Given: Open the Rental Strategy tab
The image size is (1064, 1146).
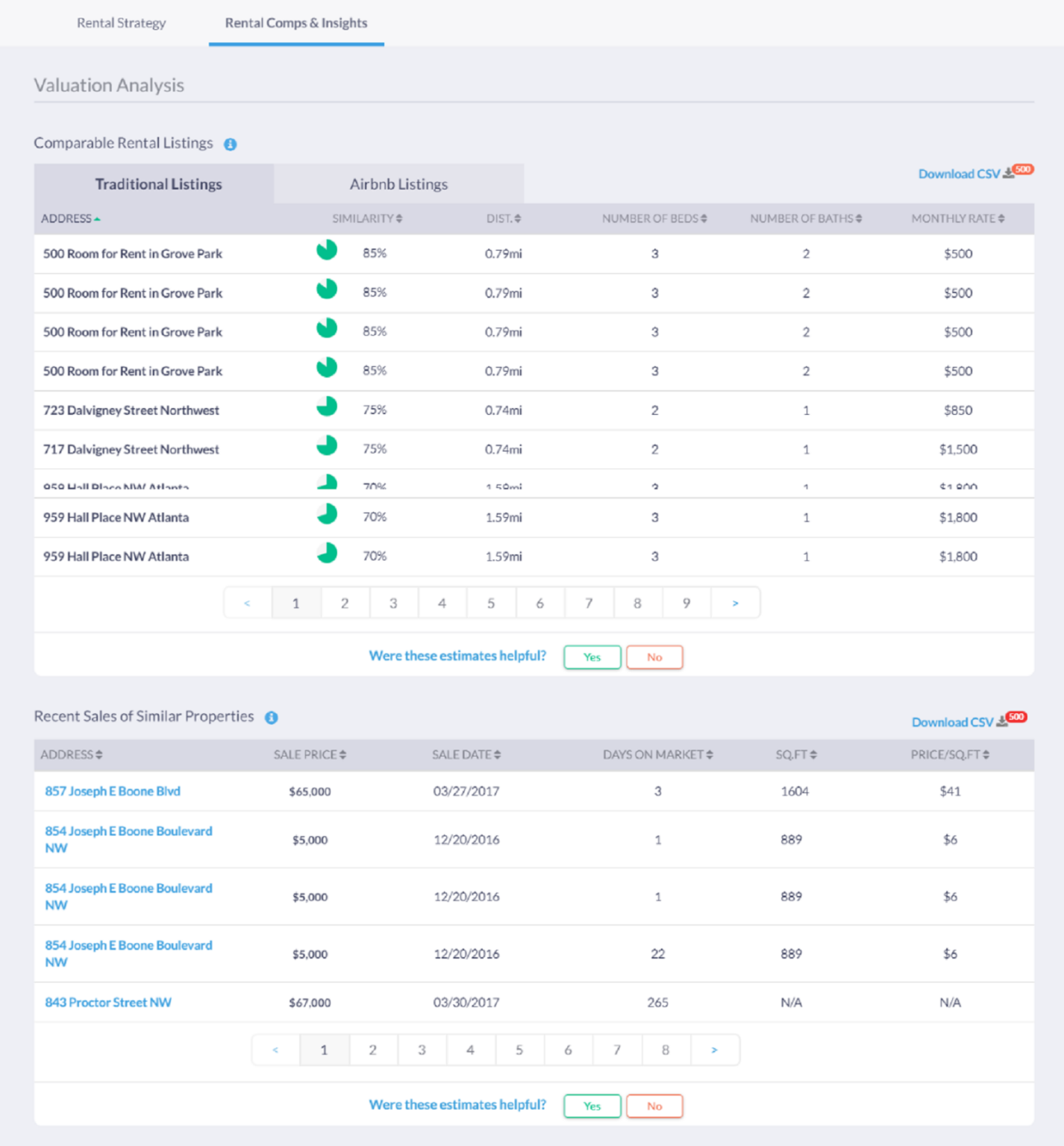Looking at the screenshot, I should click(x=121, y=23).
